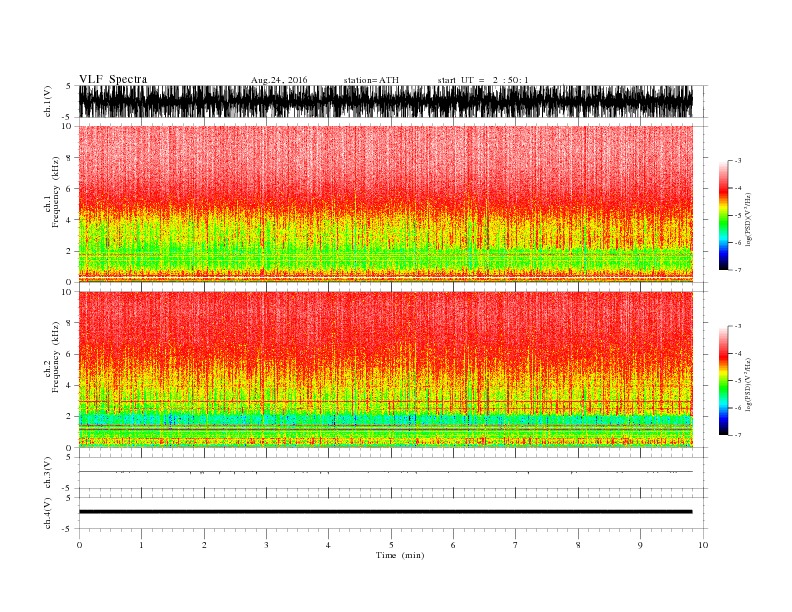Click the time axis tick label "5"
792x612 pixels.
(x=391, y=545)
